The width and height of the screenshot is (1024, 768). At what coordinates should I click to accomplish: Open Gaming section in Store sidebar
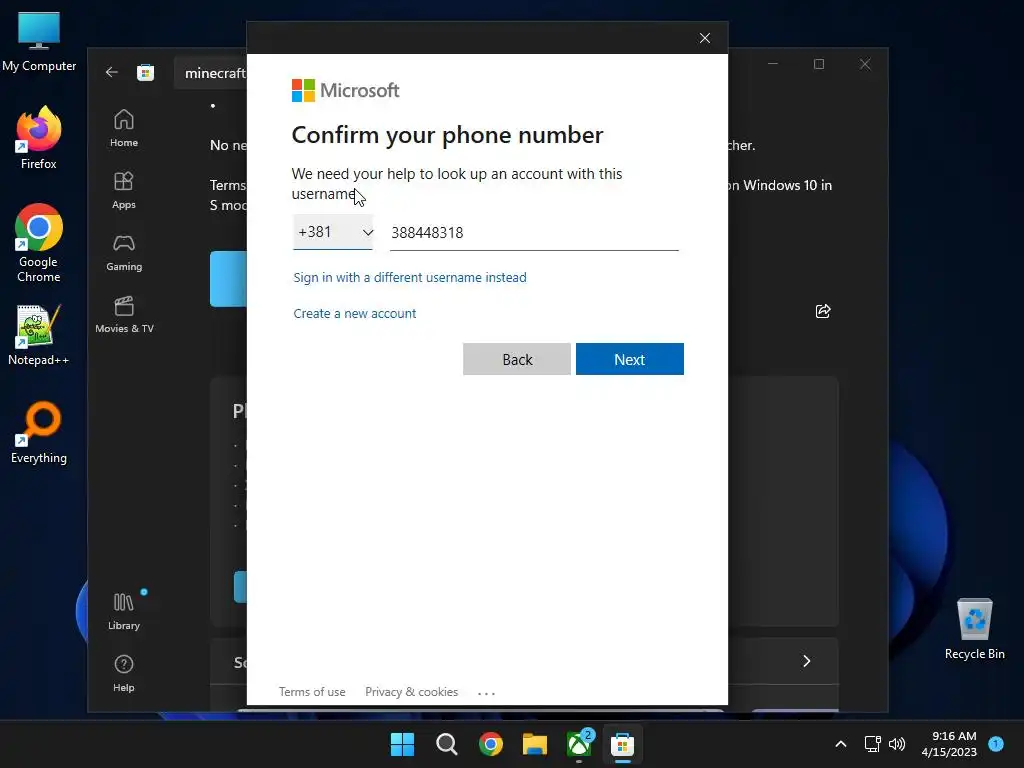(x=123, y=253)
